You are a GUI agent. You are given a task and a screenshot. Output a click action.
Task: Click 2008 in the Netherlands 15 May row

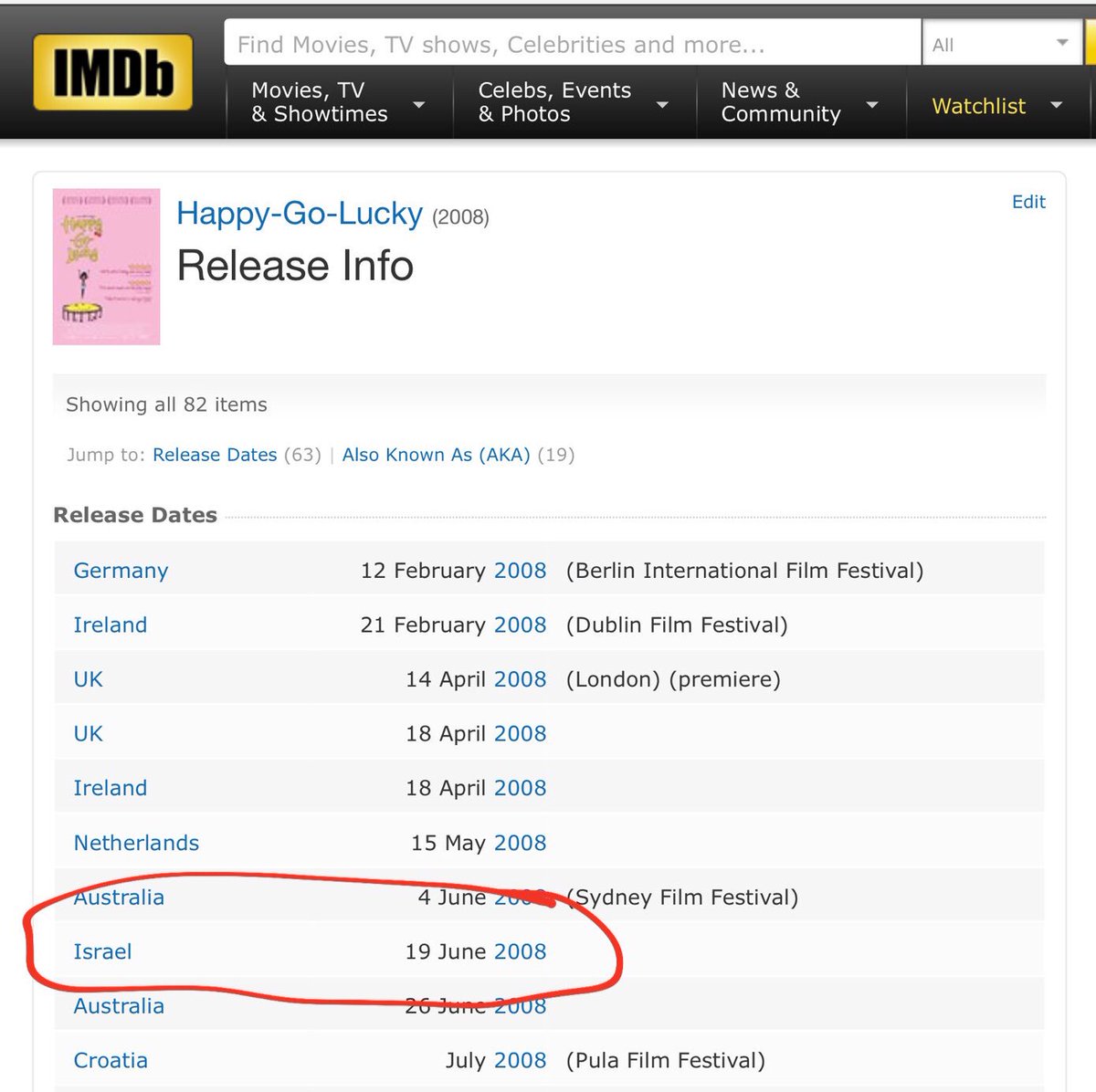coord(520,843)
